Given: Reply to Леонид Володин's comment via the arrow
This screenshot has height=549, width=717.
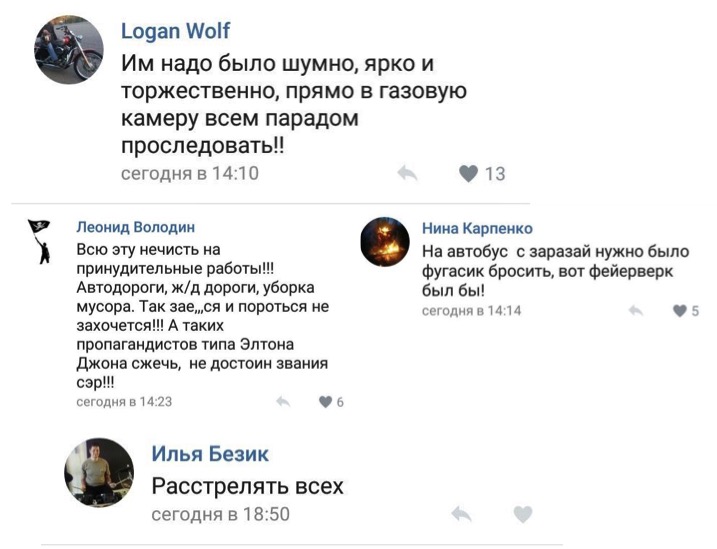Looking at the screenshot, I should [x=283, y=402].
